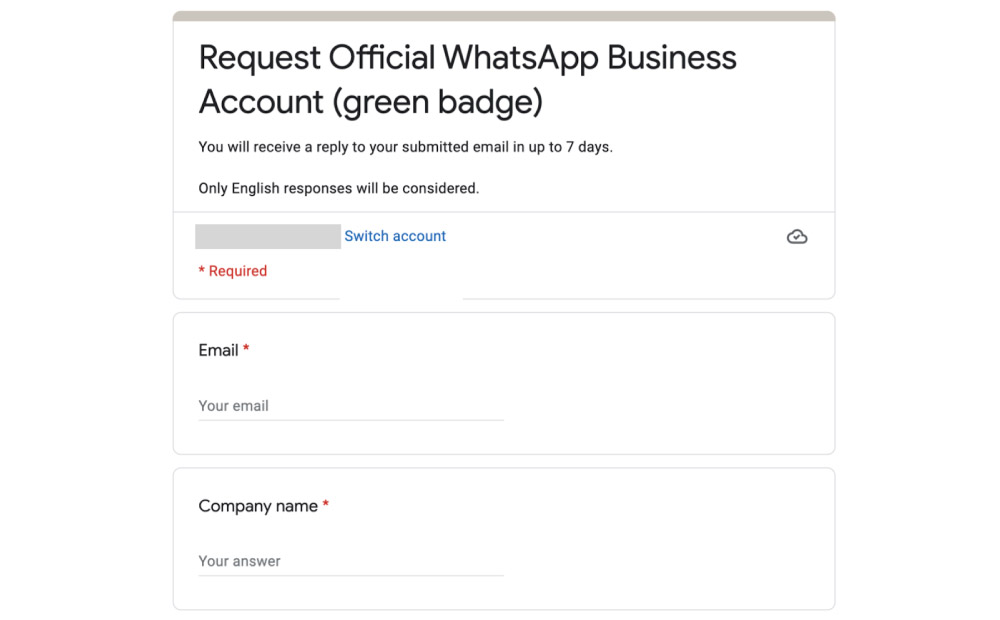1000x620 pixels.
Task: Click the Email question label
Action: (x=218, y=350)
